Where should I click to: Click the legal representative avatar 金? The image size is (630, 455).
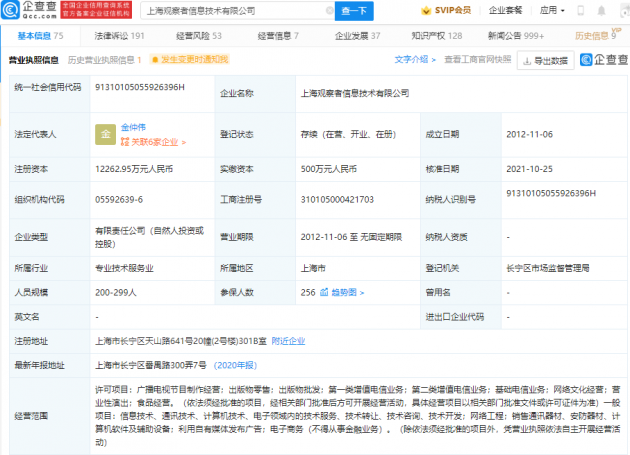click(x=104, y=134)
